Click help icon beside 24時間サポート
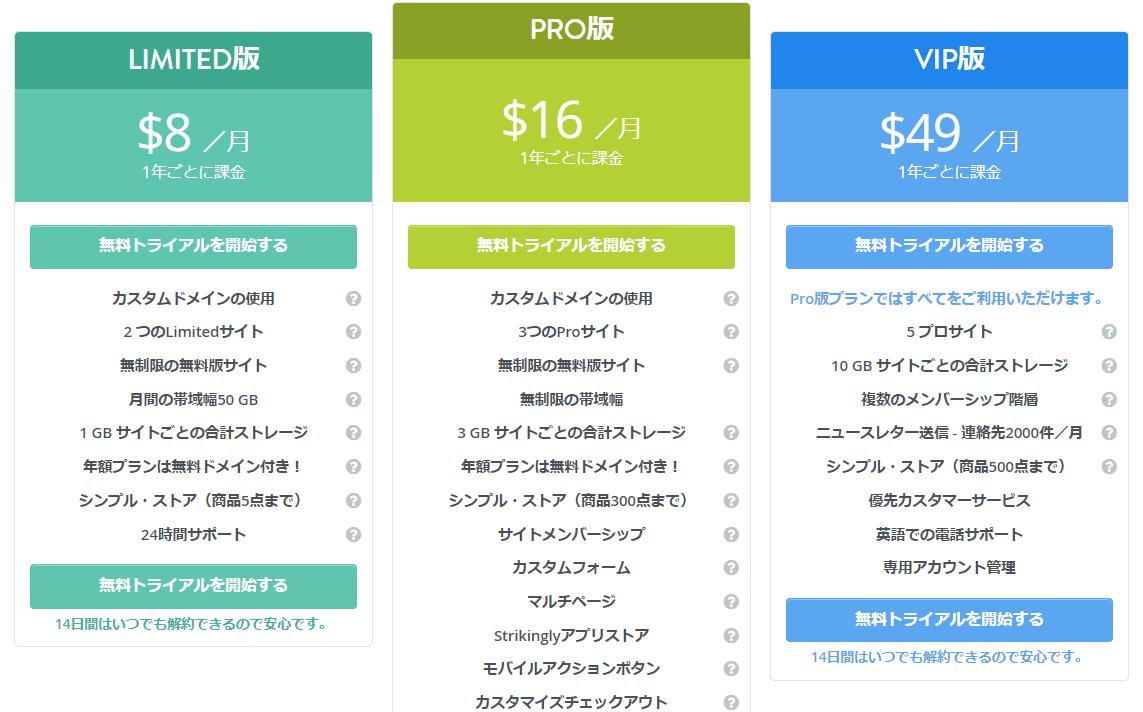This screenshot has height=712, width=1143. pyautogui.click(x=353, y=534)
